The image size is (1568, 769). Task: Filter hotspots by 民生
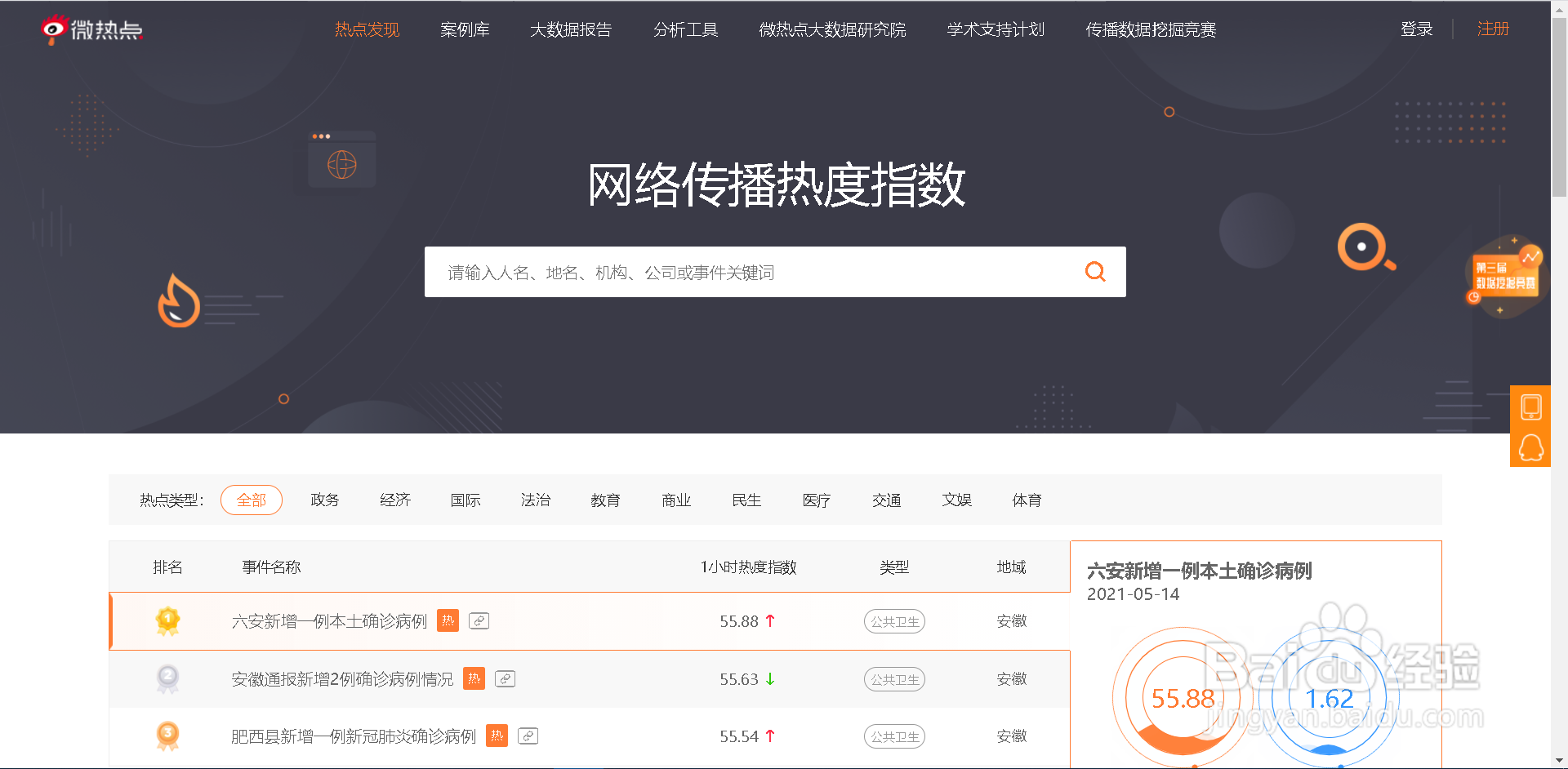(x=746, y=500)
